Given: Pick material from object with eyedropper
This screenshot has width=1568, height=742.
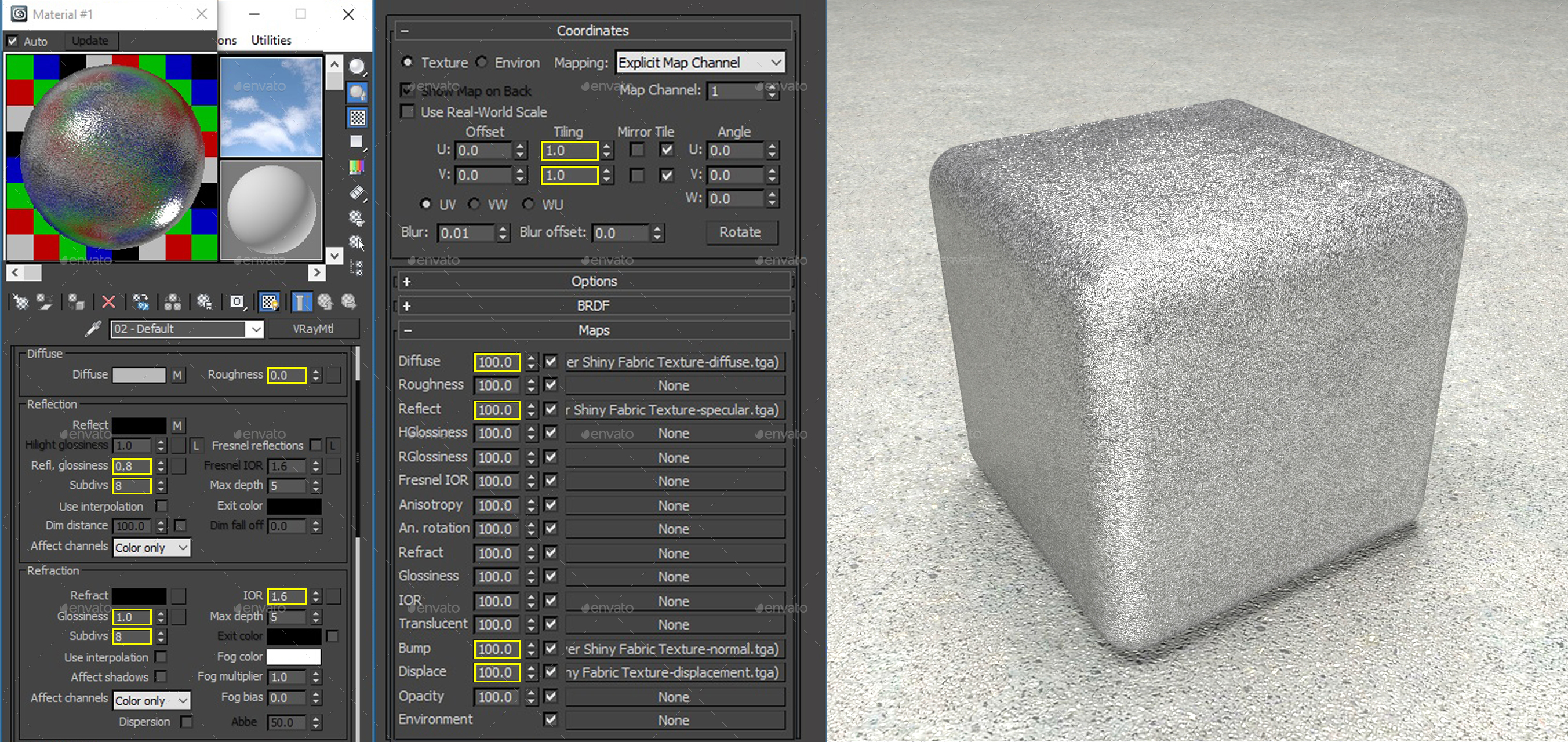Looking at the screenshot, I should pos(93,329).
